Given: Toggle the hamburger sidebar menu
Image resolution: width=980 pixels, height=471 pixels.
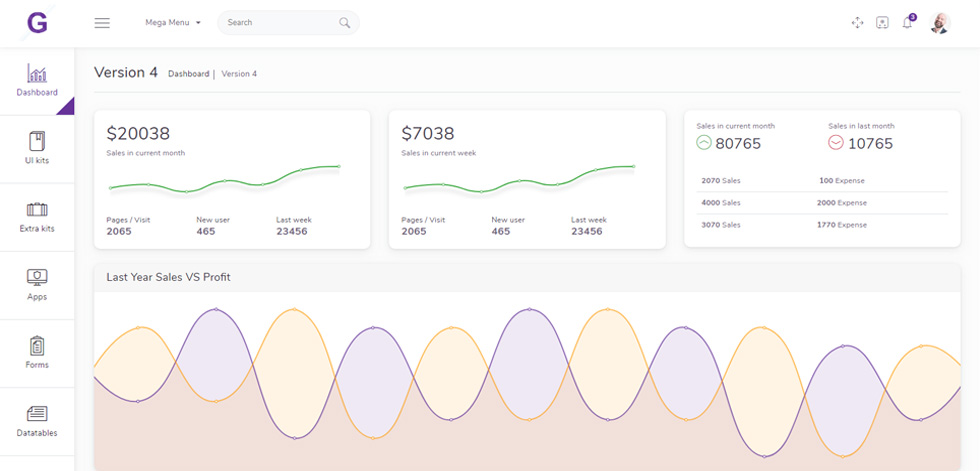Looking at the screenshot, I should (102, 23).
